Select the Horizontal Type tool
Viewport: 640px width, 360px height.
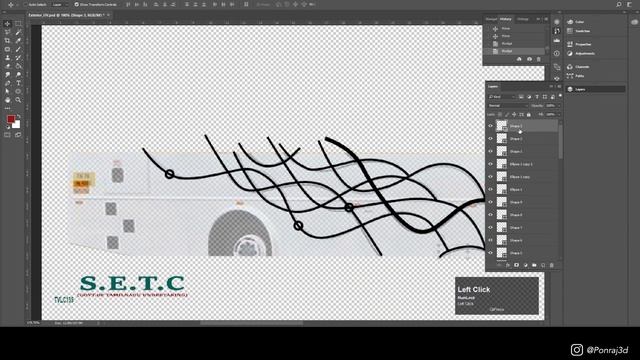click(x=18, y=83)
